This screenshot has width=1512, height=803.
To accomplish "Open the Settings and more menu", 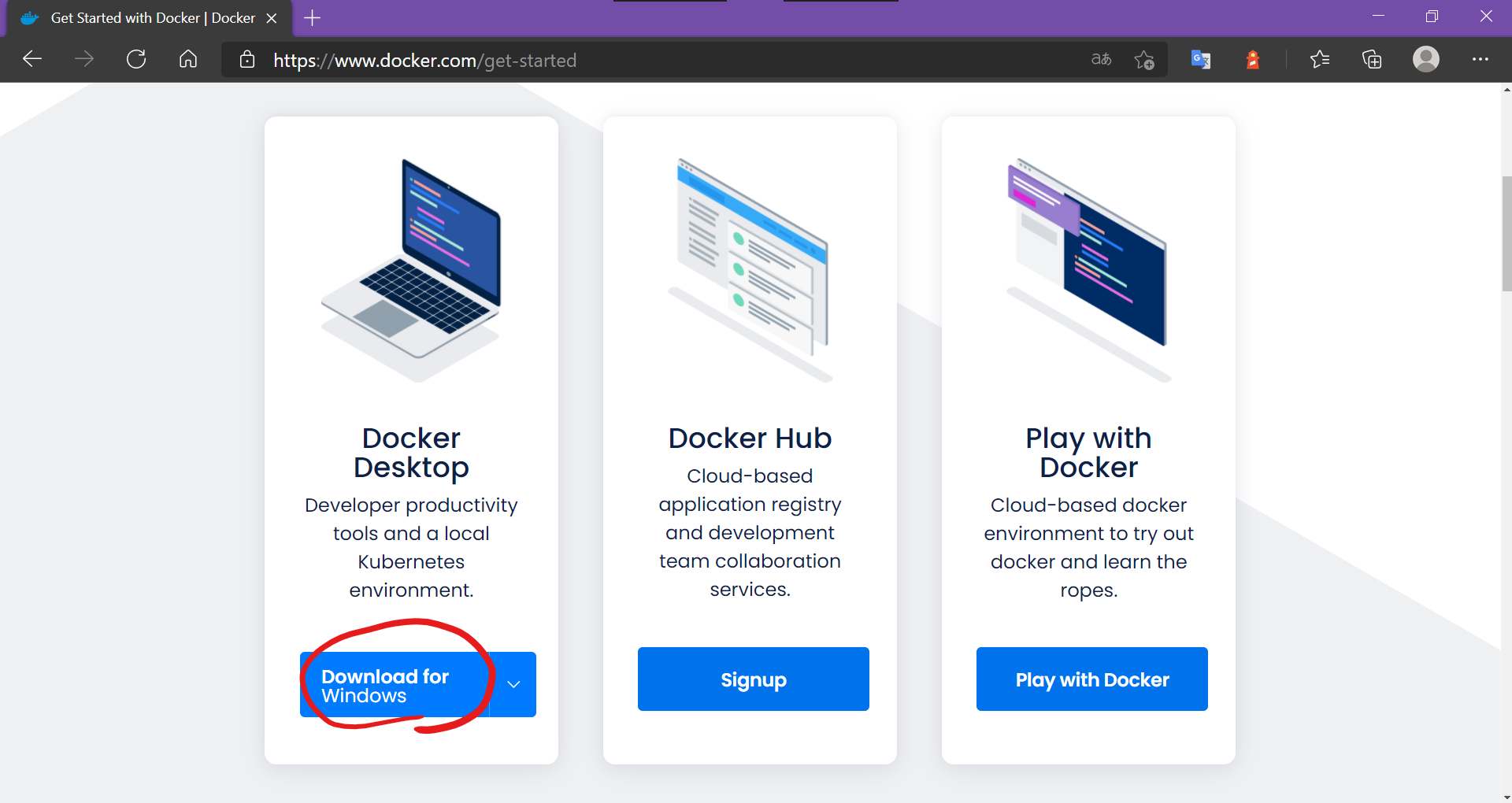I will (1480, 59).
